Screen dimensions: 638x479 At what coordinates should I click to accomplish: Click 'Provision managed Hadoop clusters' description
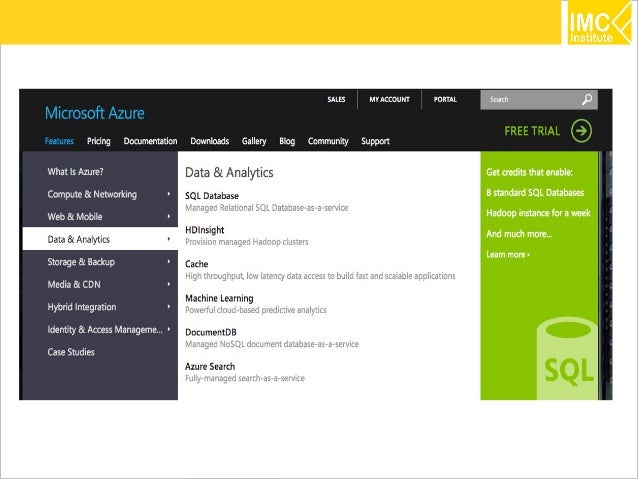pyautogui.click(x=247, y=242)
